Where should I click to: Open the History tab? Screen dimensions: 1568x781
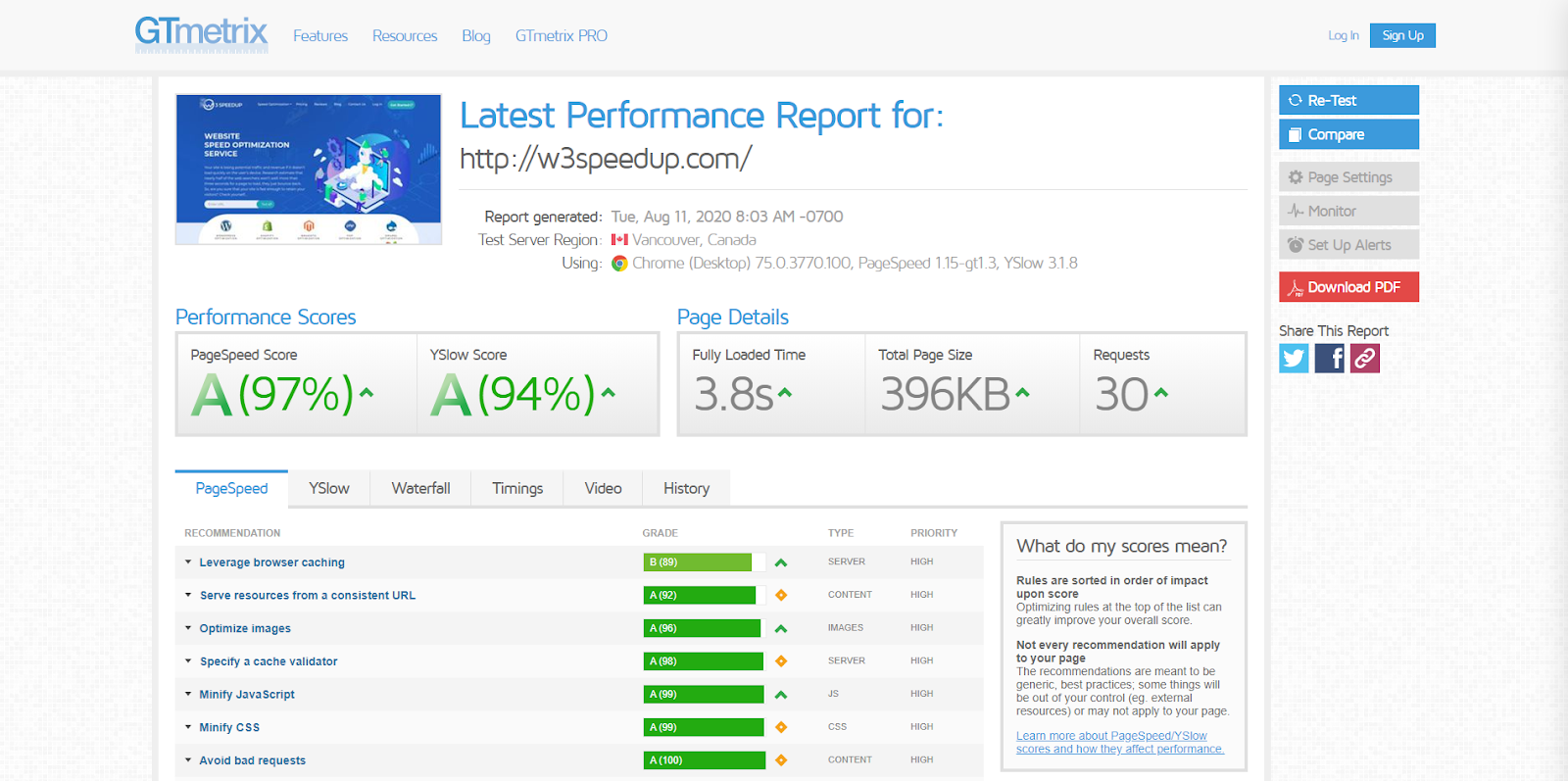click(x=686, y=488)
